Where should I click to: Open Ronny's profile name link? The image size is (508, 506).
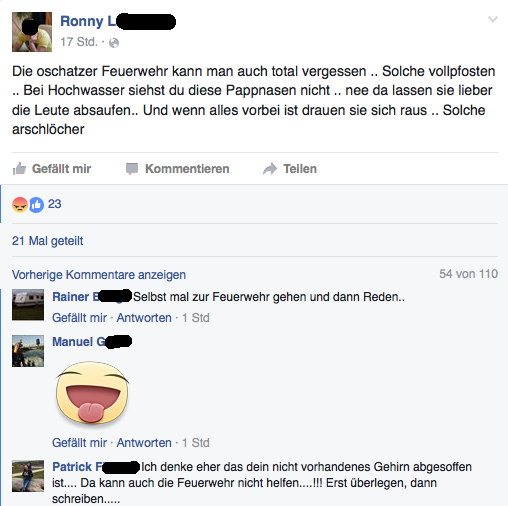(x=88, y=21)
